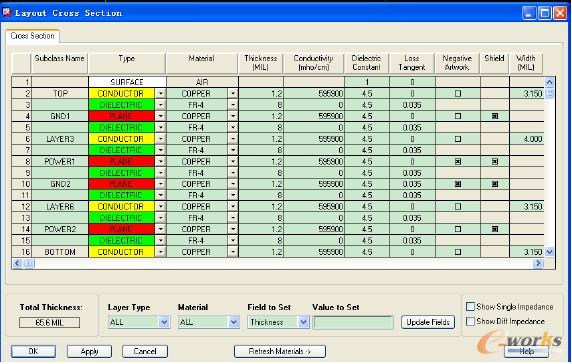
Task: Open Type dropdown for POWER1 plane
Action: 160,162
